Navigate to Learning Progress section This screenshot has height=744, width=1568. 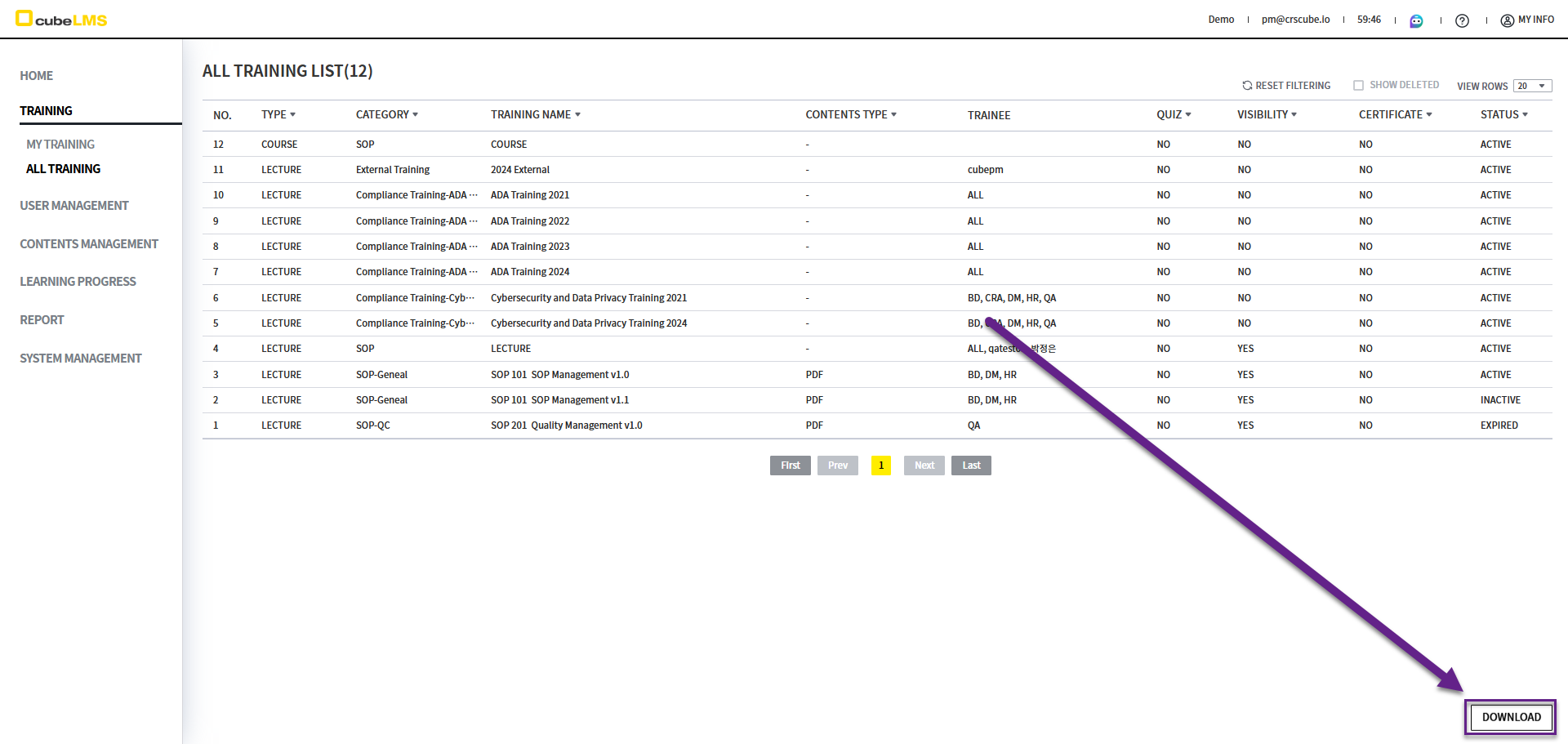pos(78,282)
